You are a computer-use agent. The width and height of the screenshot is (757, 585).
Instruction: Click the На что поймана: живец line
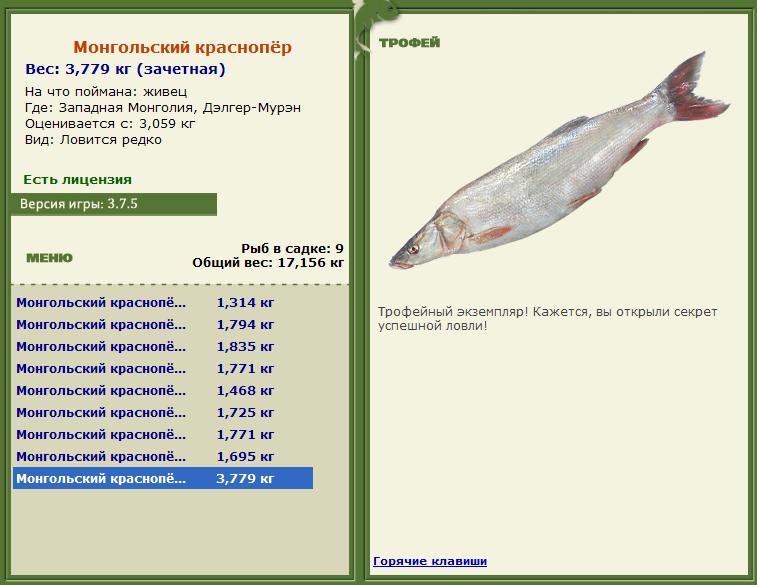[106, 92]
